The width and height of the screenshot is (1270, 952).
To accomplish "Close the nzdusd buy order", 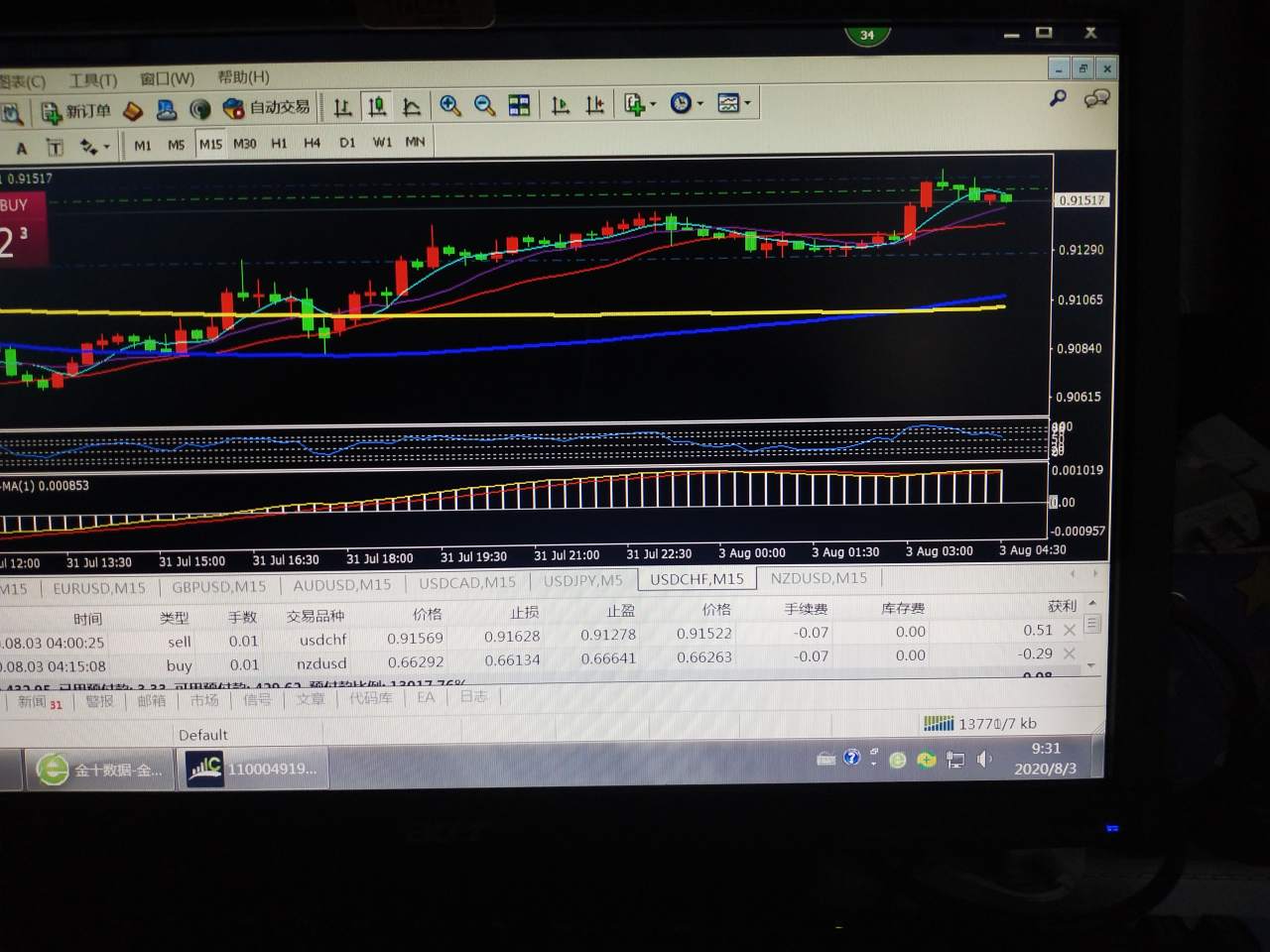I will (1070, 654).
